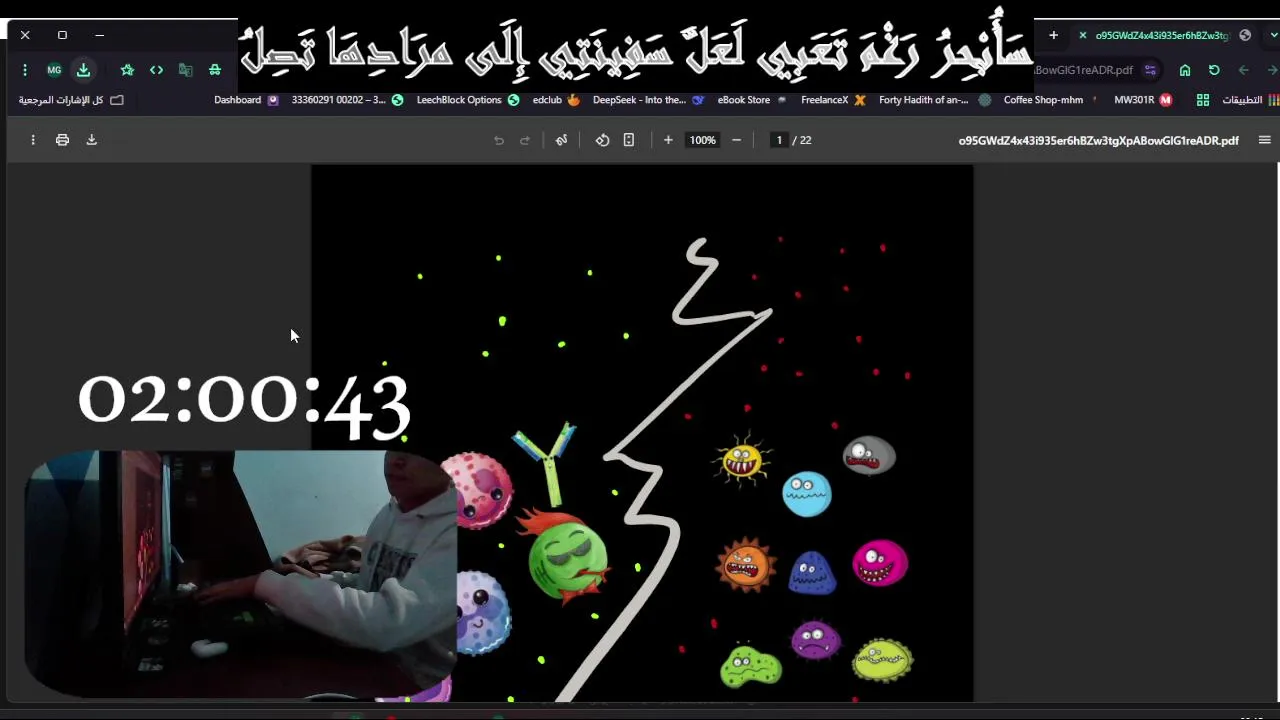The image size is (1280, 720).
Task: Open the browser downloads button
Action: [83, 70]
